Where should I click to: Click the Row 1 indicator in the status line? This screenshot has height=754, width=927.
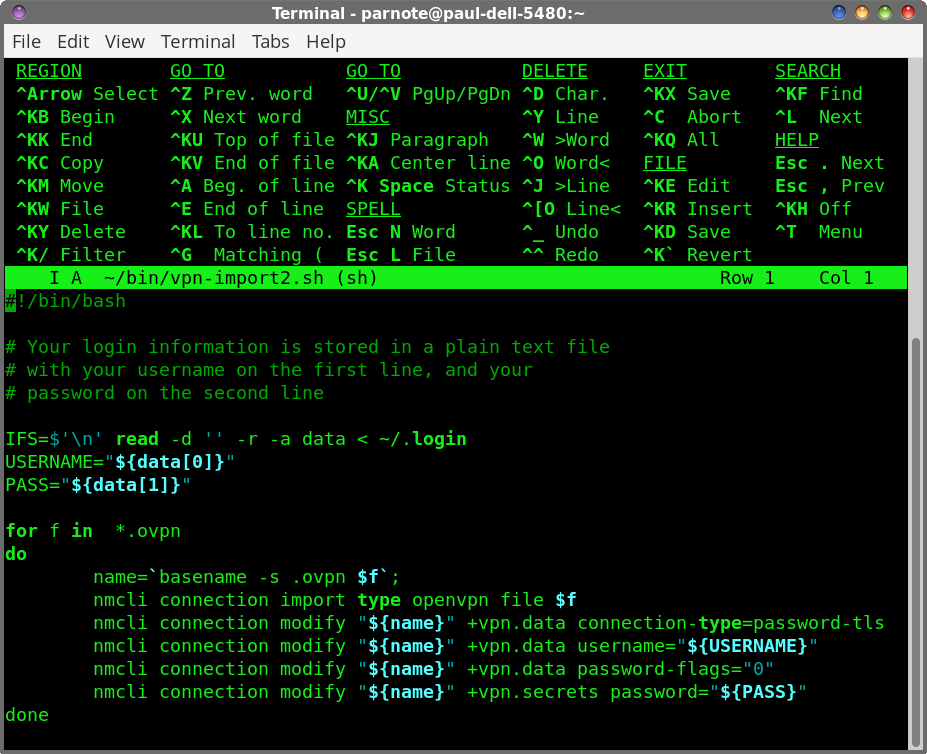747,278
